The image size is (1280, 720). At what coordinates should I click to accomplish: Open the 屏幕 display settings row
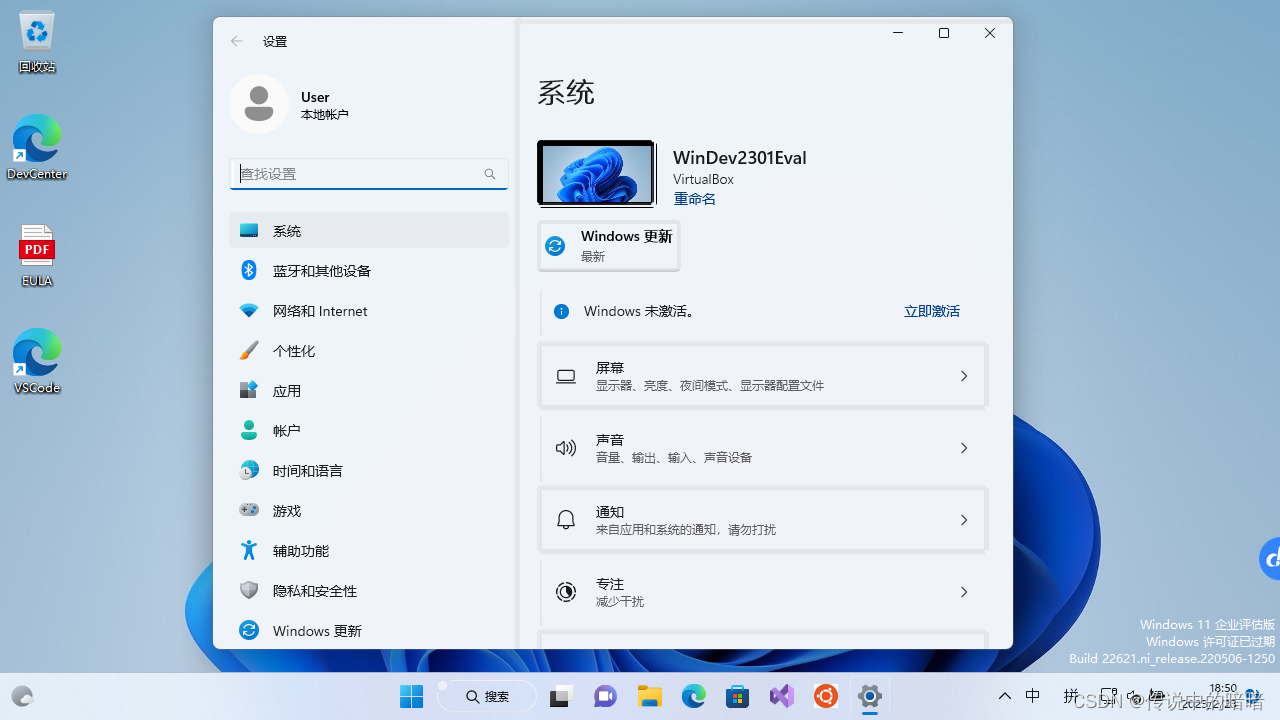click(x=763, y=376)
